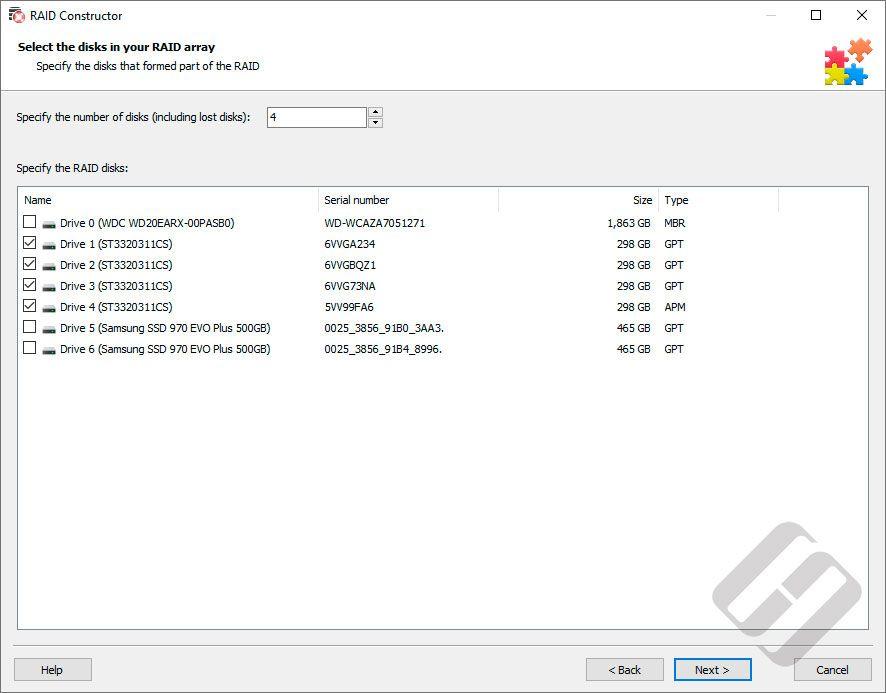886x693 pixels.
Task: Click the drive icon next to Drive 6
Action: (x=49, y=349)
